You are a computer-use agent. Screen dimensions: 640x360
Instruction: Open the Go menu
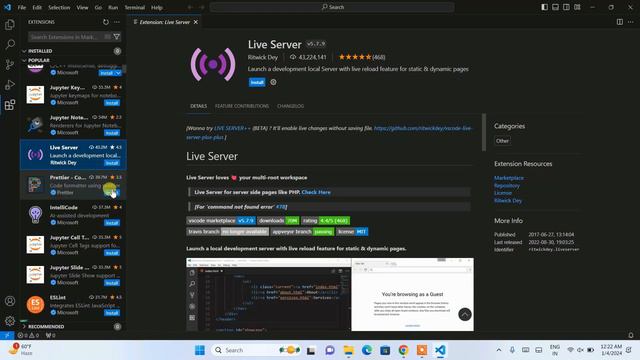(98, 7)
